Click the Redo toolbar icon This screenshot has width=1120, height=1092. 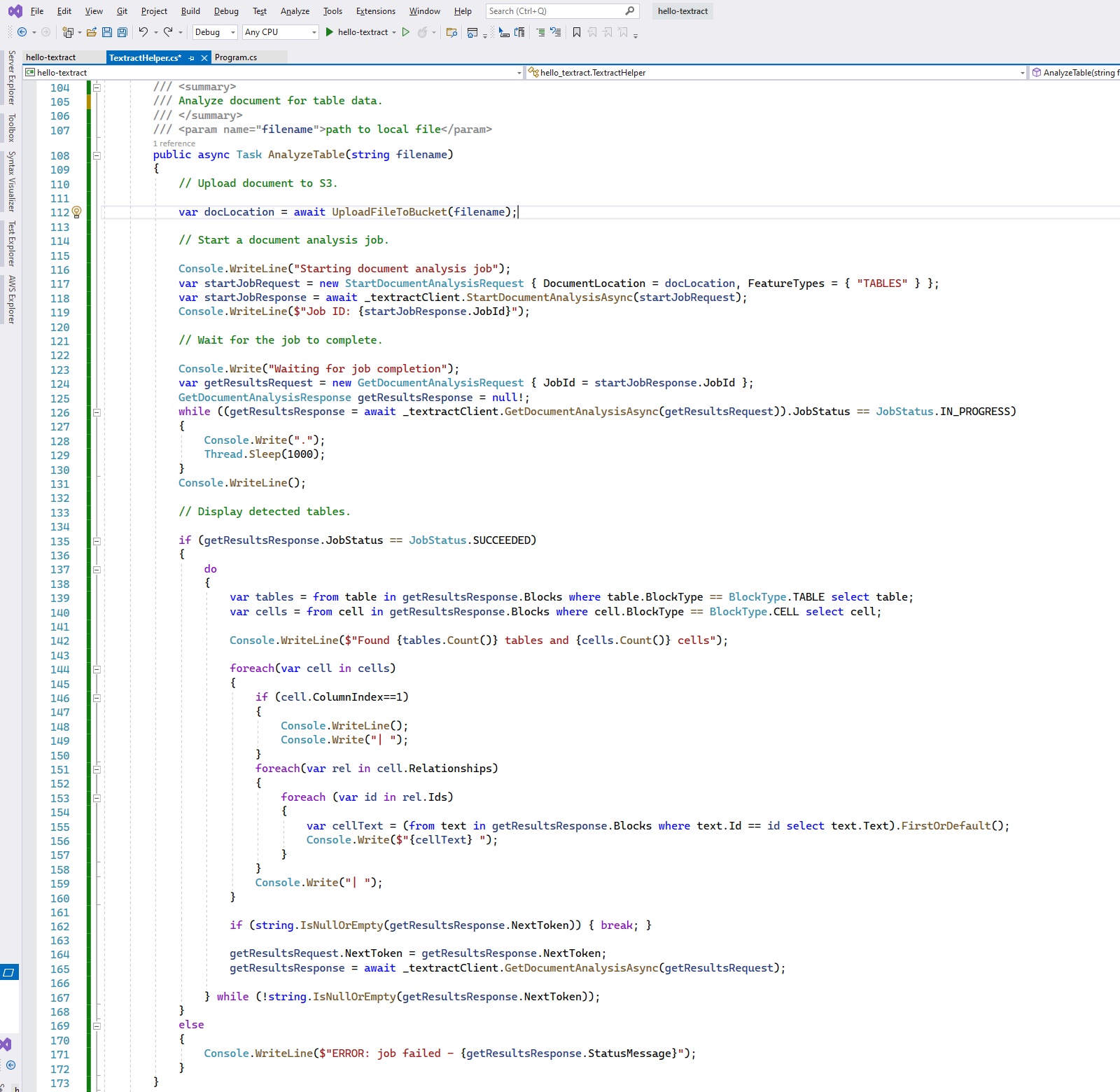[169, 32]
